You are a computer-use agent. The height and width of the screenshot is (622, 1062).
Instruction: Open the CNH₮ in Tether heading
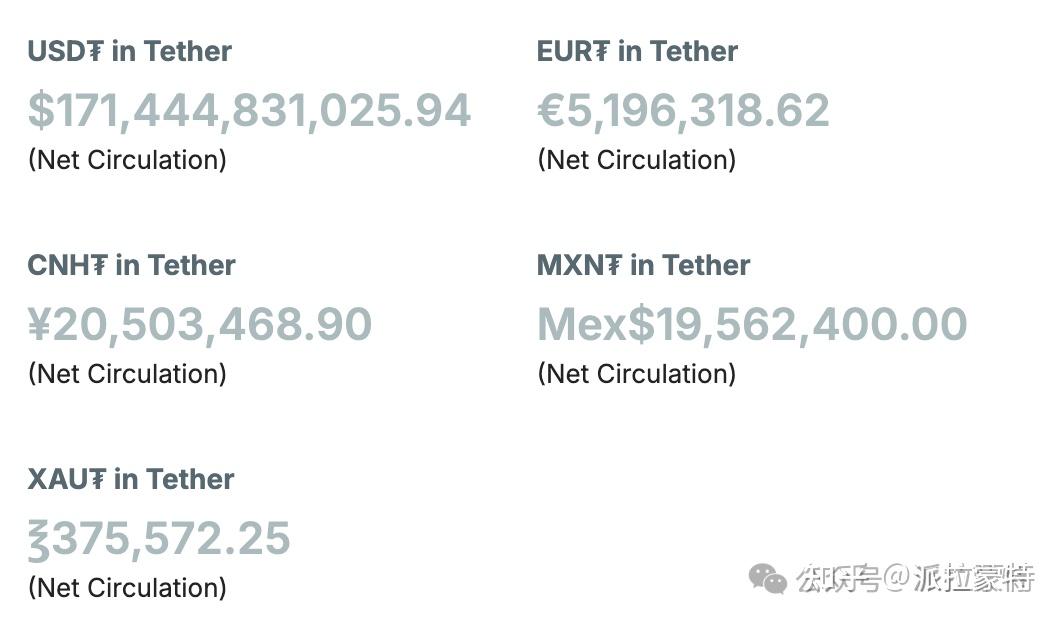(x=131, y=266)
